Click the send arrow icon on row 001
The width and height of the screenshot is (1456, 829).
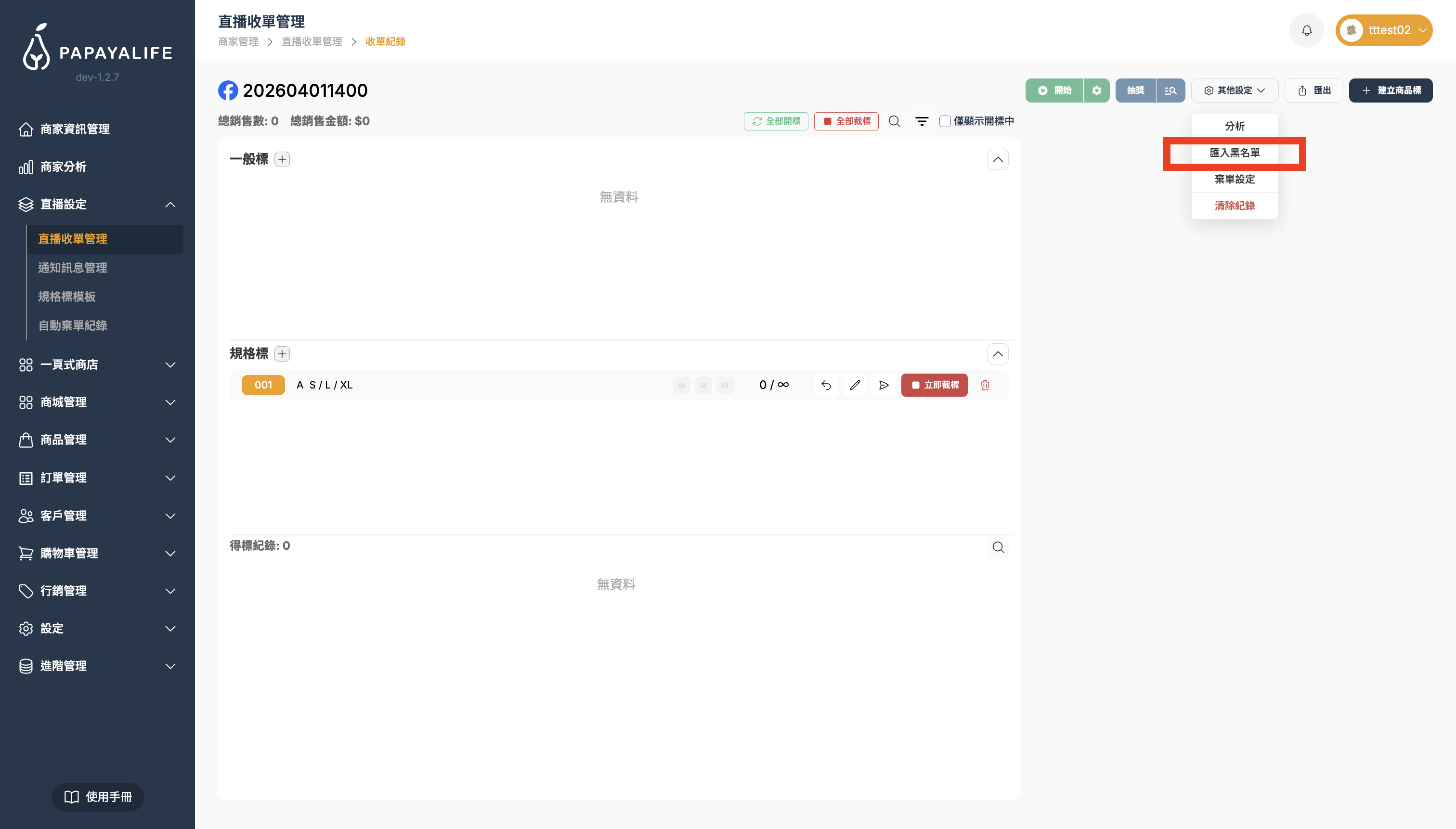[883, 386]
